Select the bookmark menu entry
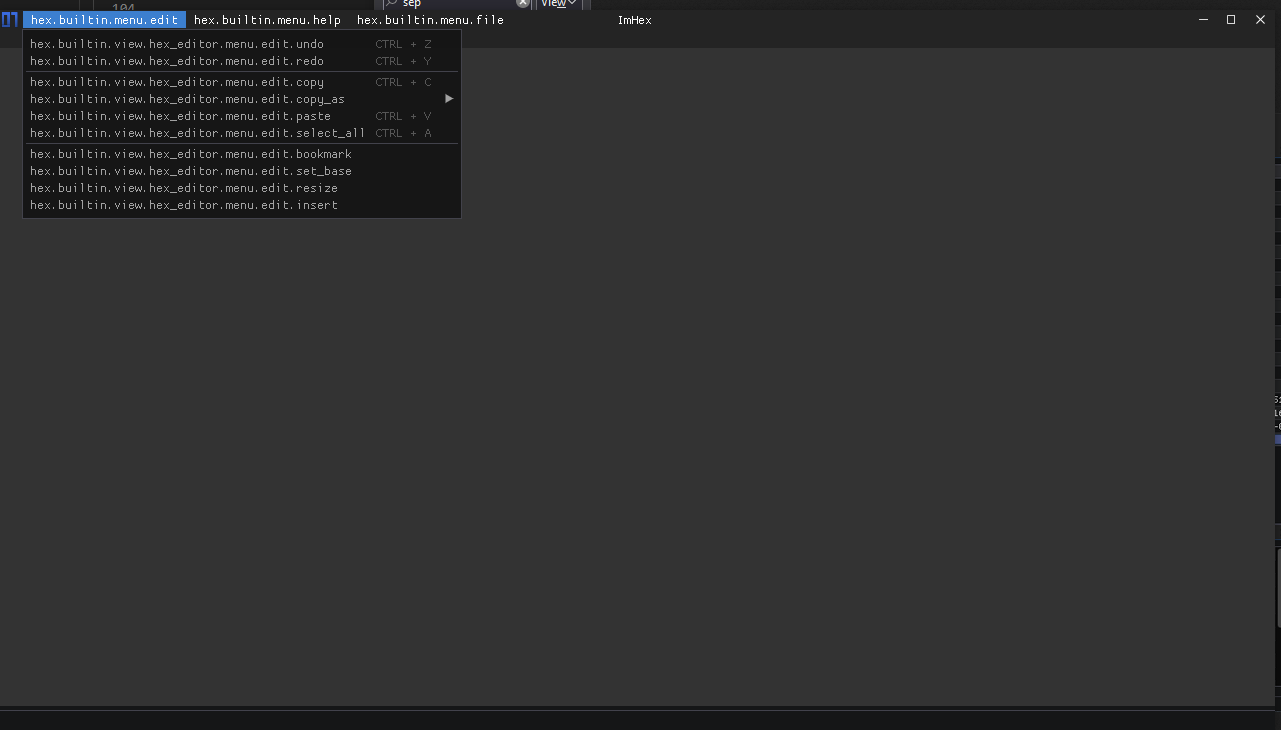The image size is (1281, 730). (x=190, y=153)
